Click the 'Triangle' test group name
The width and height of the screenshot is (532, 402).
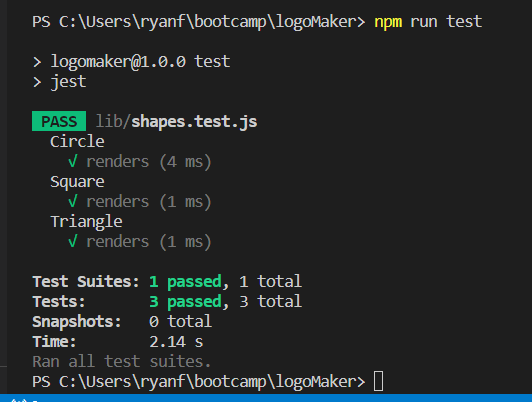86,222
